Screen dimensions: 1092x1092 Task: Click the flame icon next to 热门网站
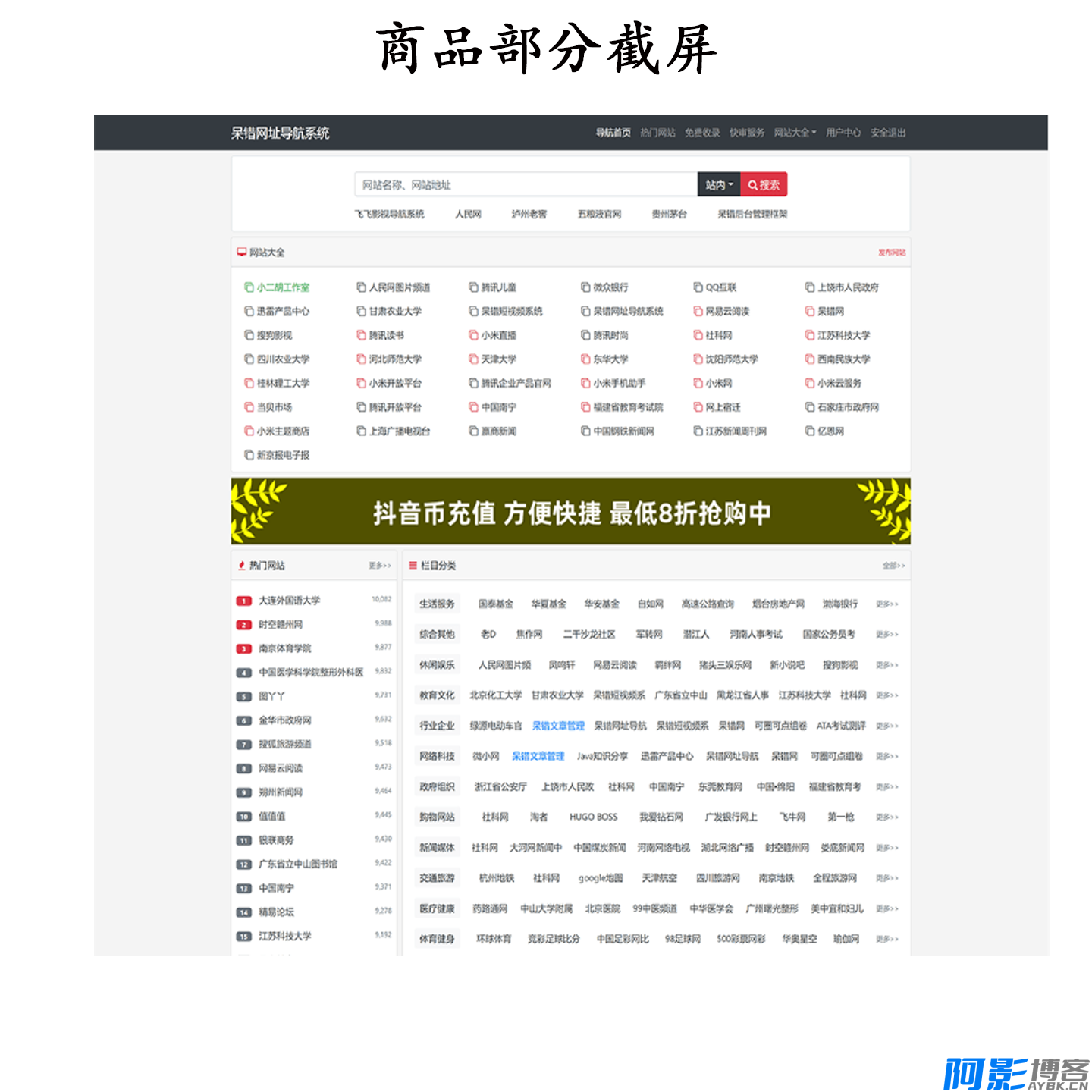242,566
